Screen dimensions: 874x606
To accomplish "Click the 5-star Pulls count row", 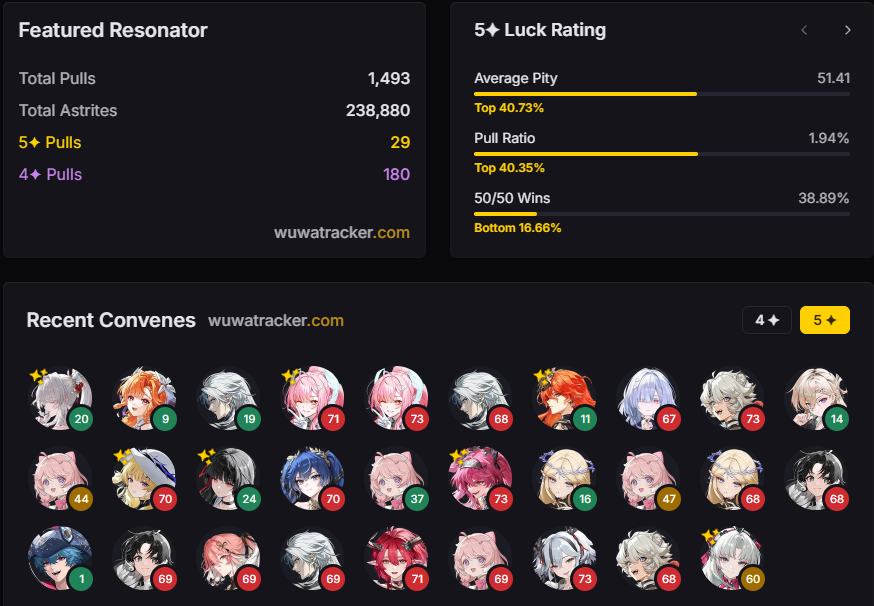I will tap(214, 142).
